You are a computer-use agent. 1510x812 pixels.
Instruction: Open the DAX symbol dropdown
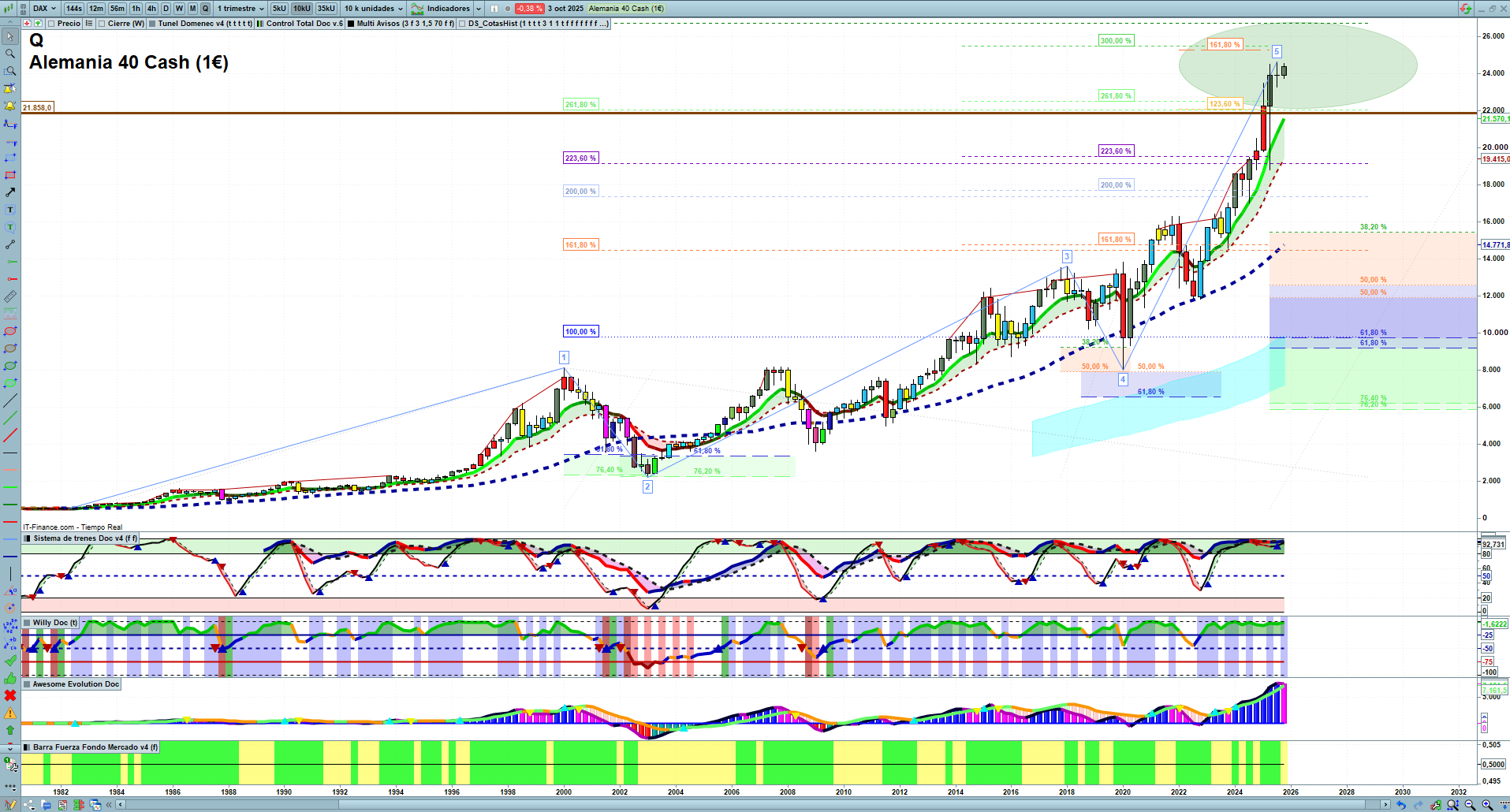click(45, 9)
